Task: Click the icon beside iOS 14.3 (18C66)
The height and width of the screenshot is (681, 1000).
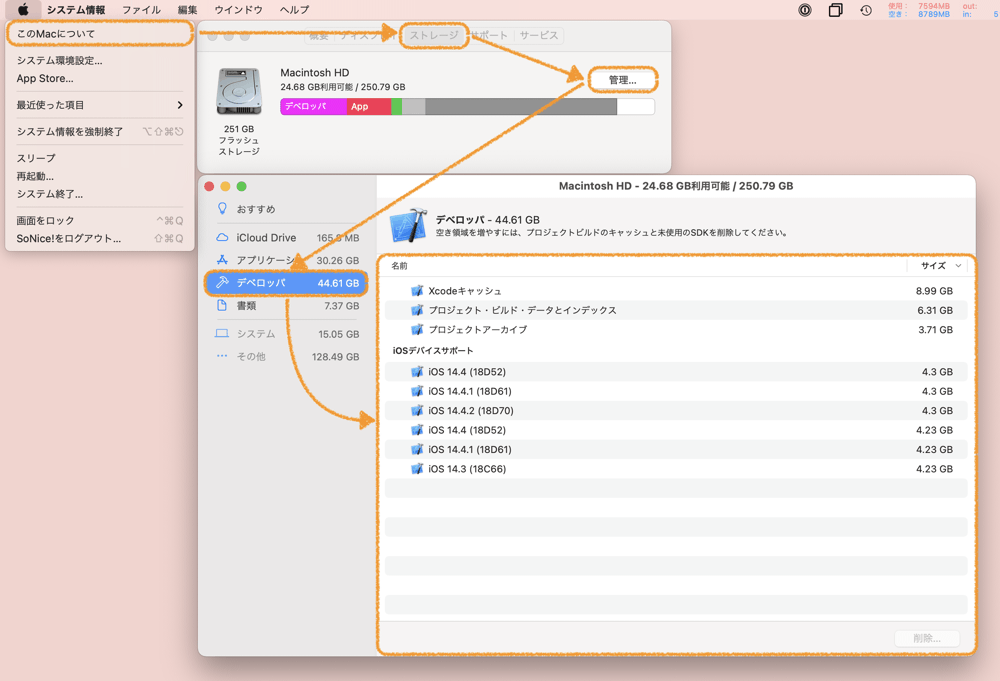Action: click(417, 469)
